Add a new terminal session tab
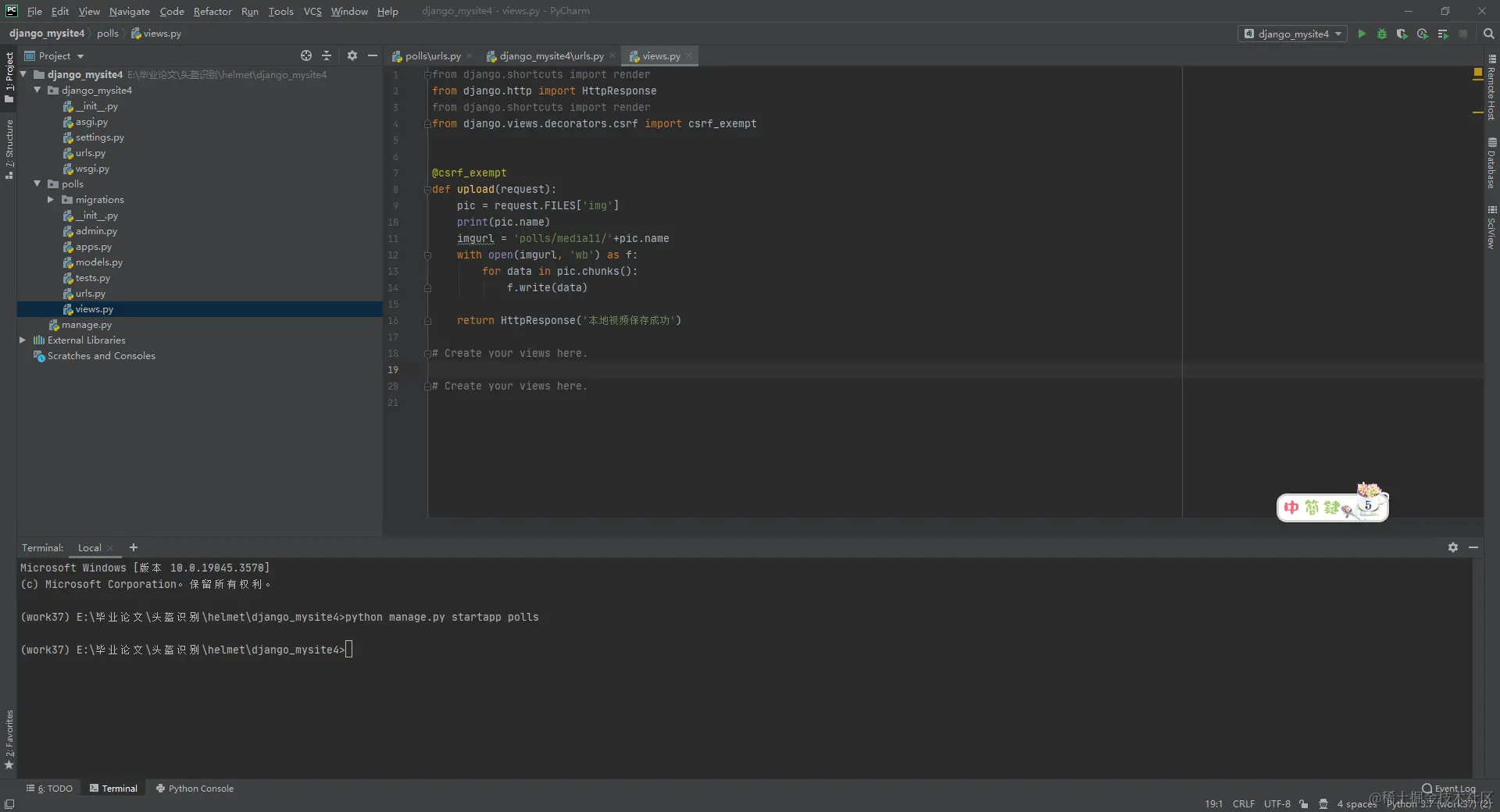The width and height of the screenshot is (1500, 812). pos(134,547)
